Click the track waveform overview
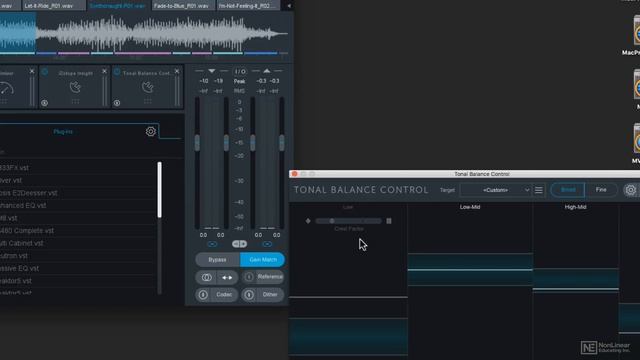The height and width of the screenshot is (360, 640). [x=145, y=33]
